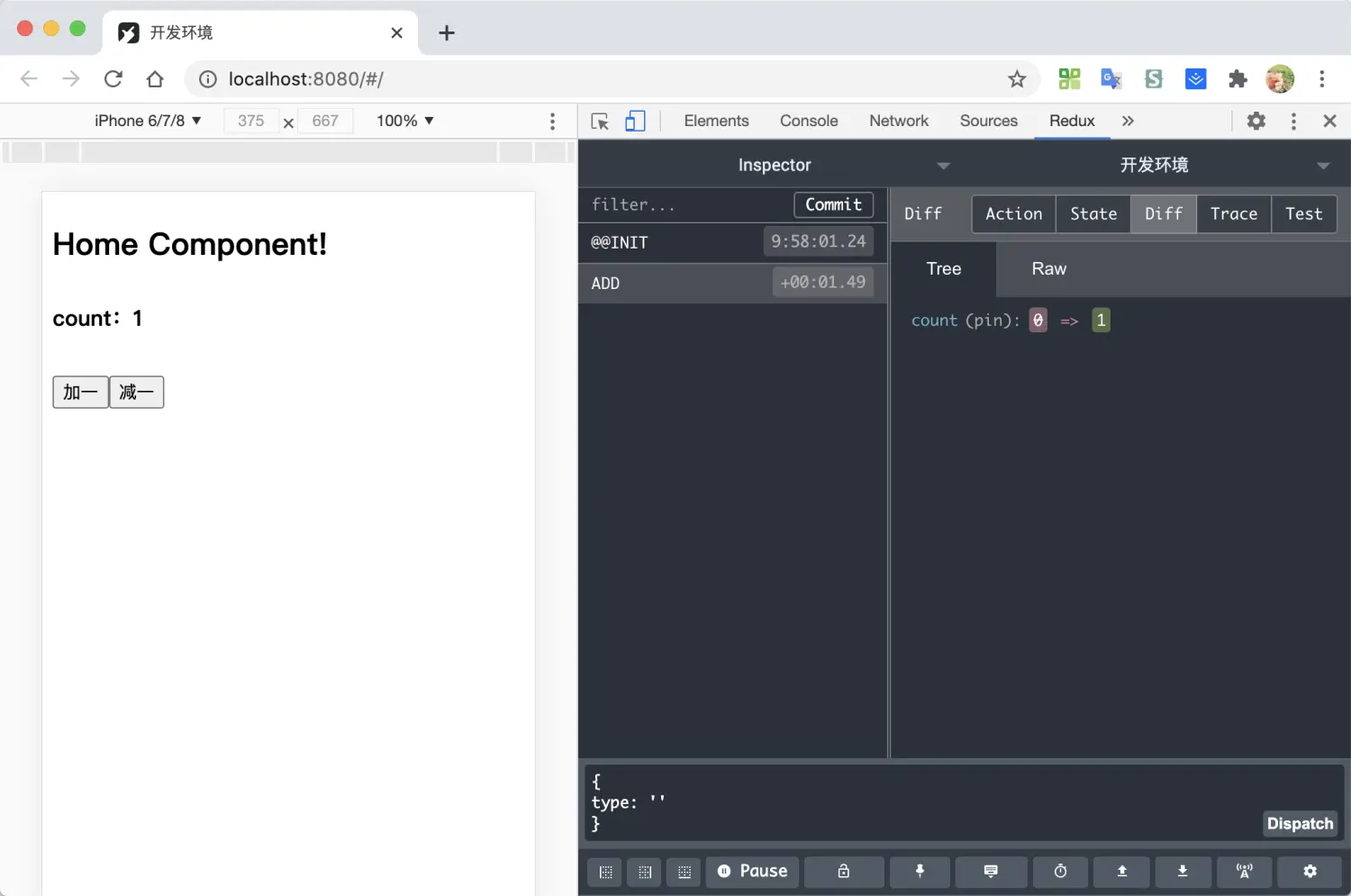The width and height of the screenshot is (1351, 896).
Task: Click the Commit button
Action: (833, 204)
